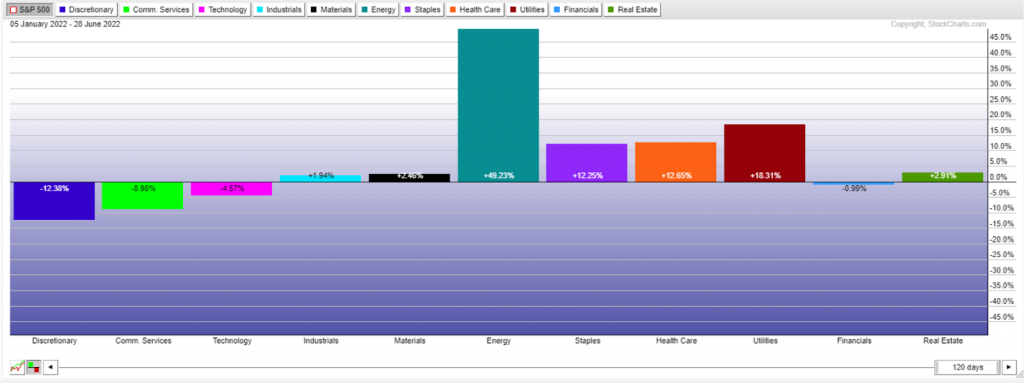The height and width of the screenshot is (383, 1024).
Task: Click the Staples x-axis label
Action: coord(587,341)
